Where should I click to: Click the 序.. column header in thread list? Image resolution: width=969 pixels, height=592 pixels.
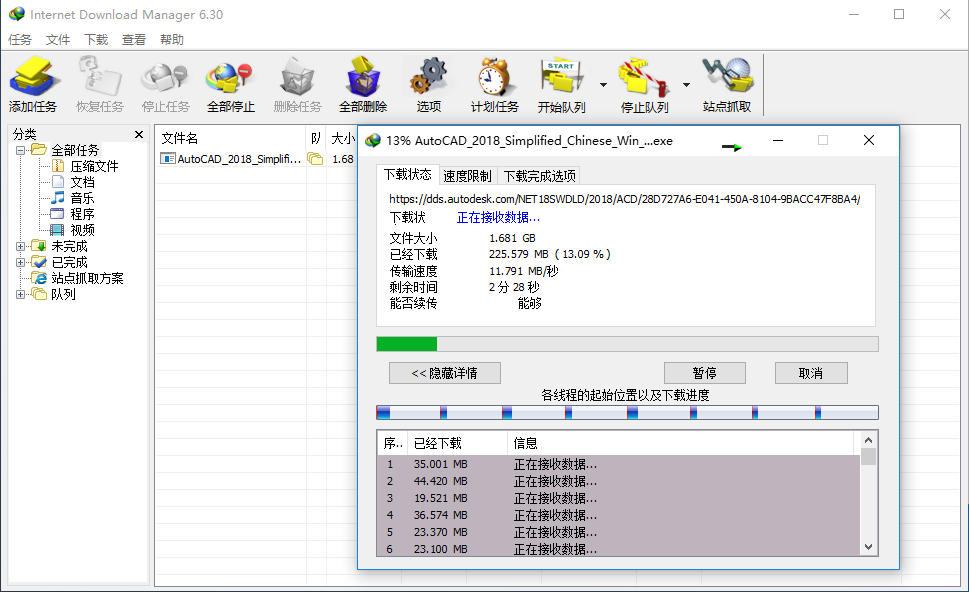tap(393, 443)
